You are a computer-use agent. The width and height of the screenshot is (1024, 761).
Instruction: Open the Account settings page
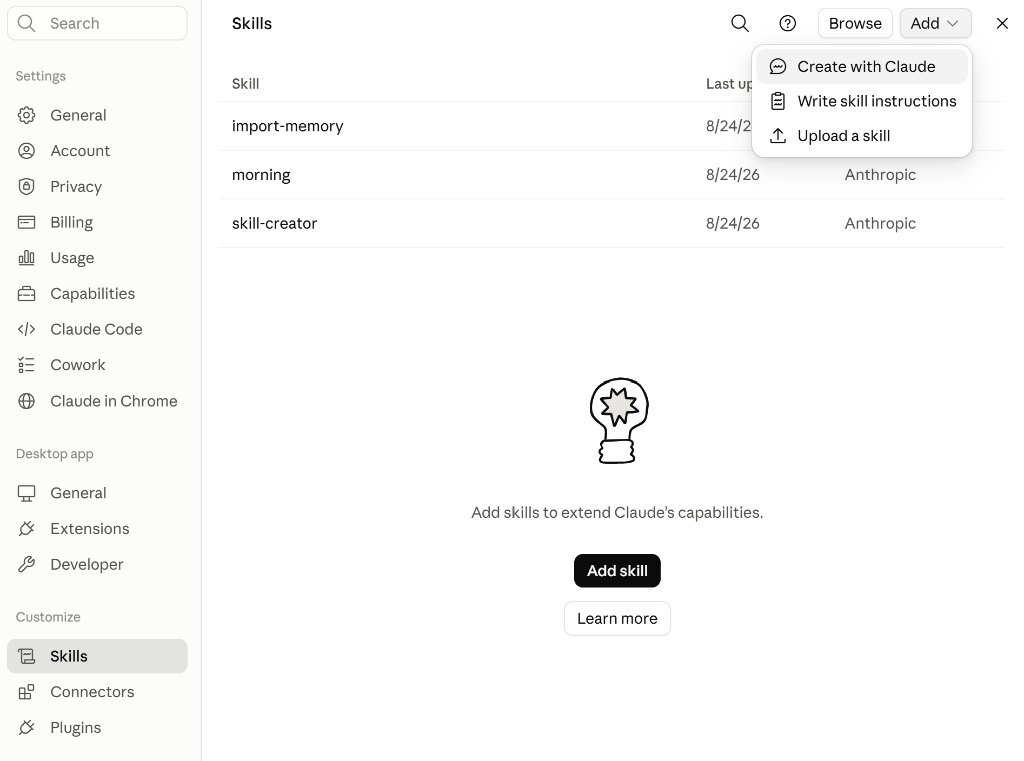click(x=97, y=151)
